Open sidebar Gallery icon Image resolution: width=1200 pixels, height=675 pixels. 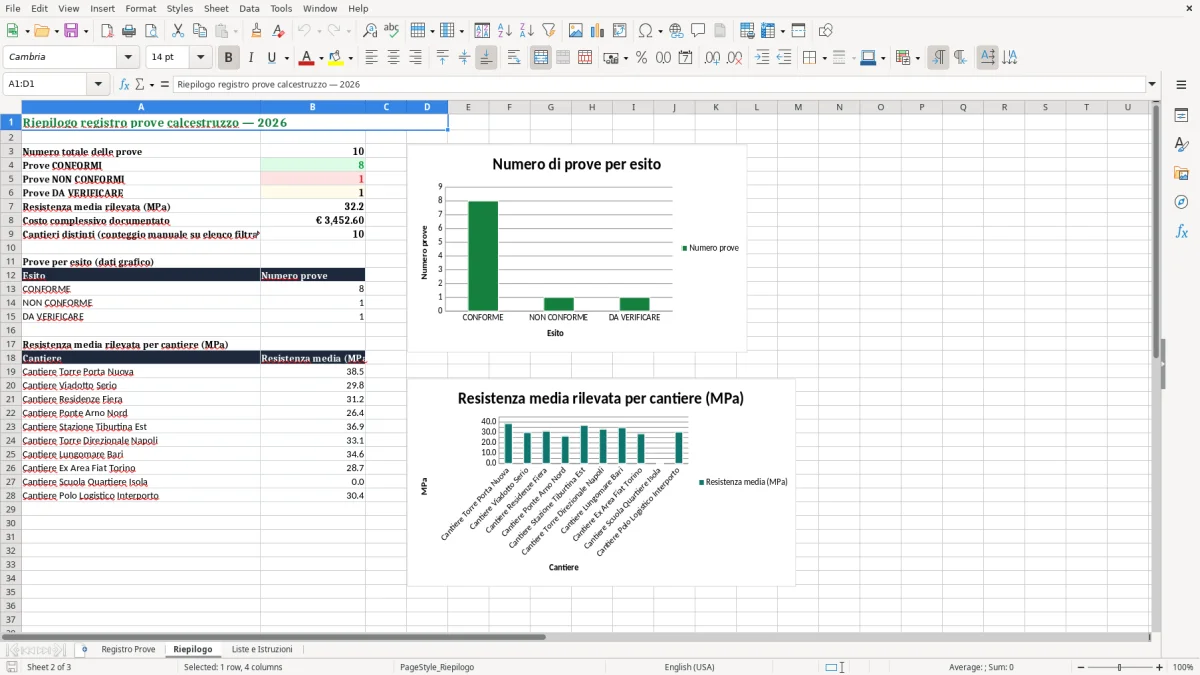click(x=1181, y=173)
